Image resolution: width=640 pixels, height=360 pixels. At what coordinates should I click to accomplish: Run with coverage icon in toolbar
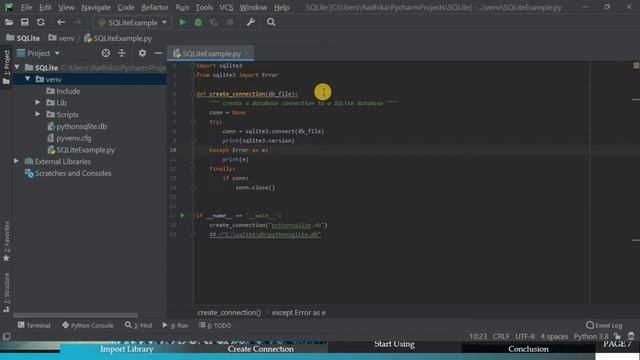click(x=214, y=22)
